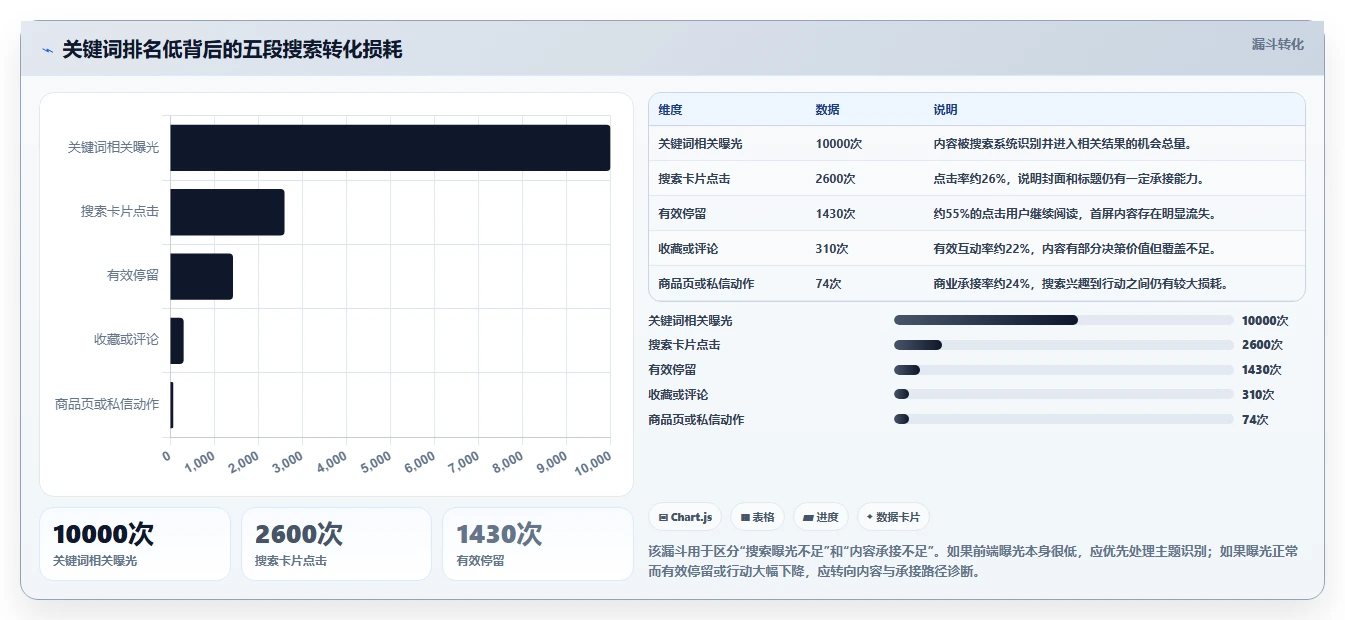Viewport: 1345px width, 620px height.
Task: Select the 进度 chip
Action: point(820,517)
